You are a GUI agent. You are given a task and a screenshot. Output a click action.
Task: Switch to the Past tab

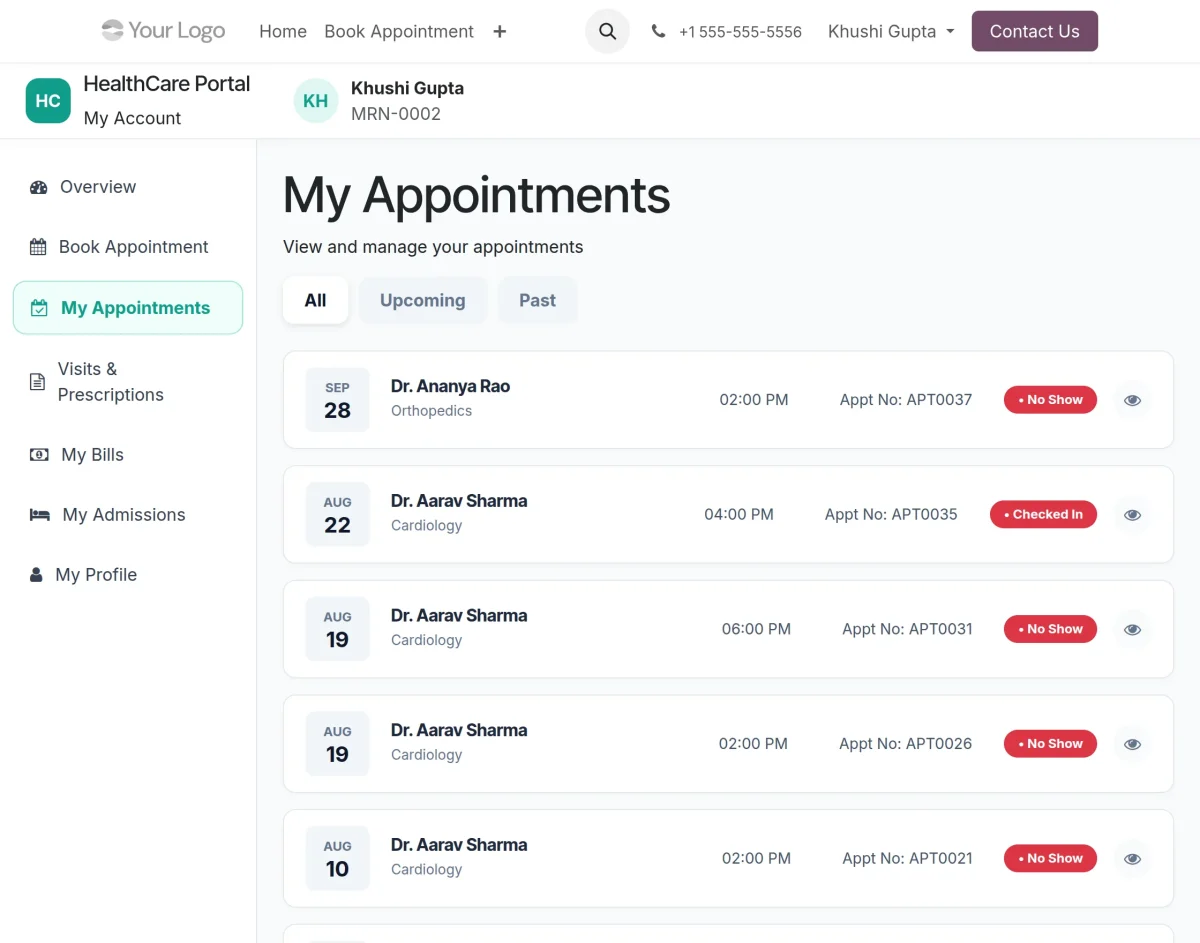click(x=537, y=300)
